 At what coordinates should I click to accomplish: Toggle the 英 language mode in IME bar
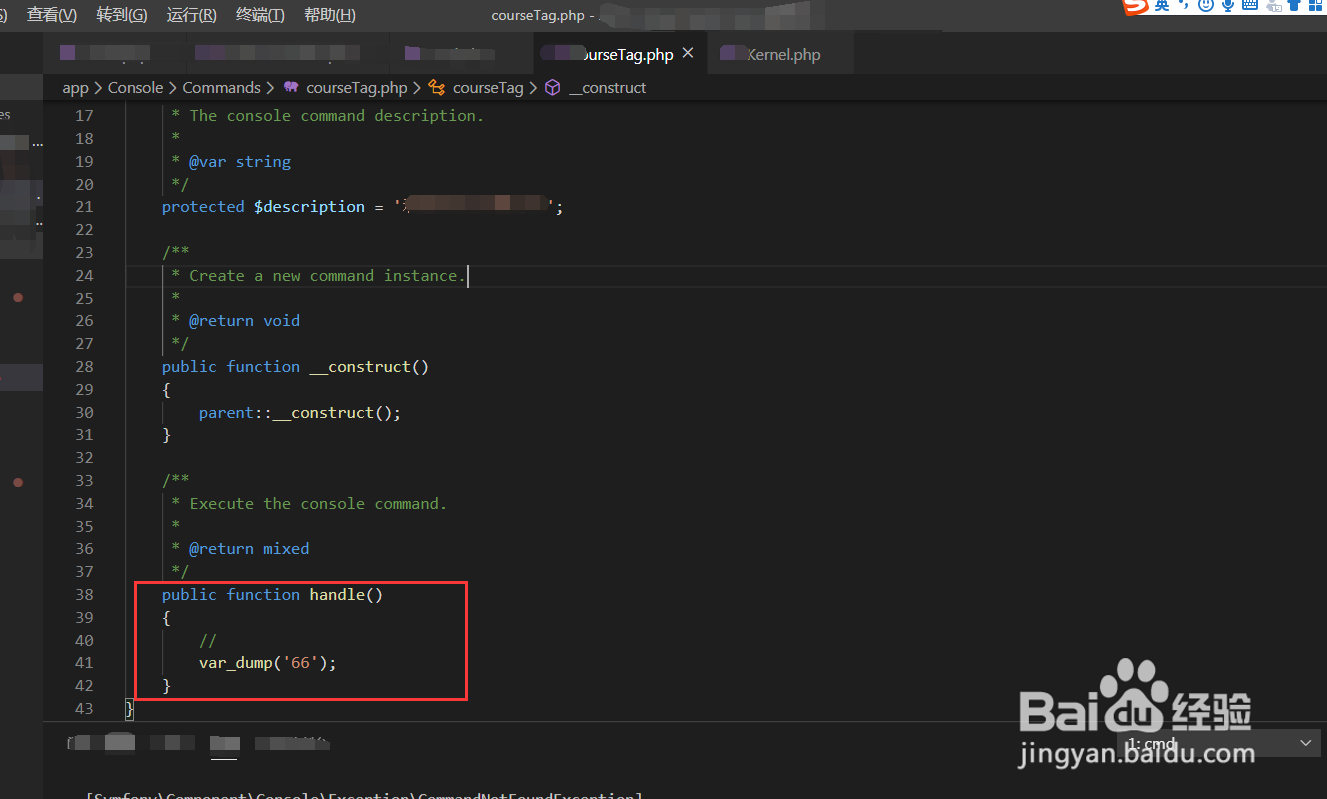pyautogui.click(x=1162, y=6)
